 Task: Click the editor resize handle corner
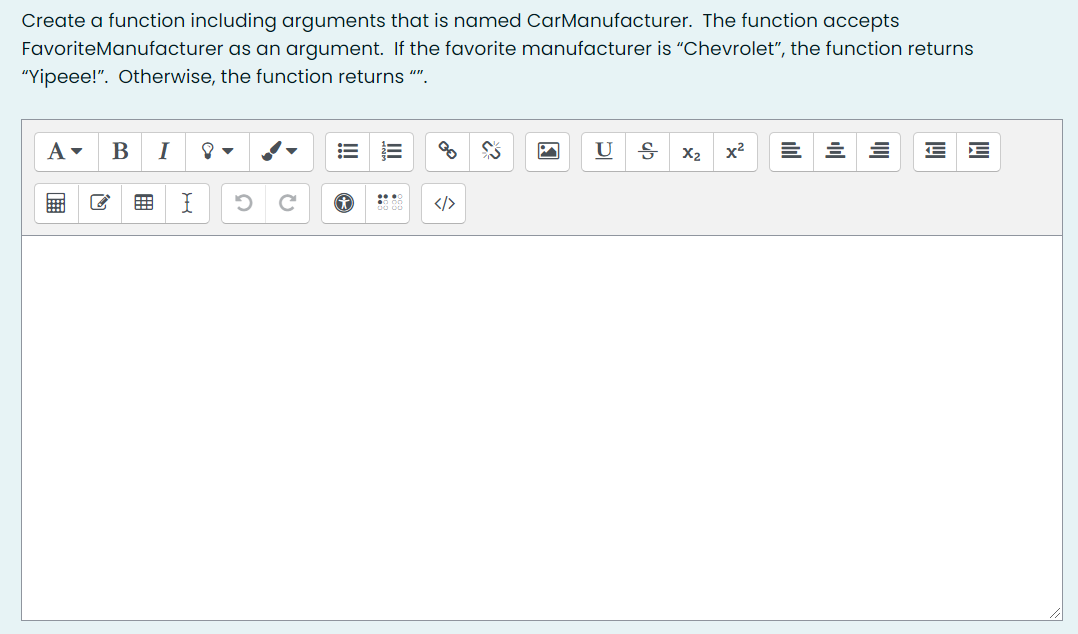(1055, 613)
